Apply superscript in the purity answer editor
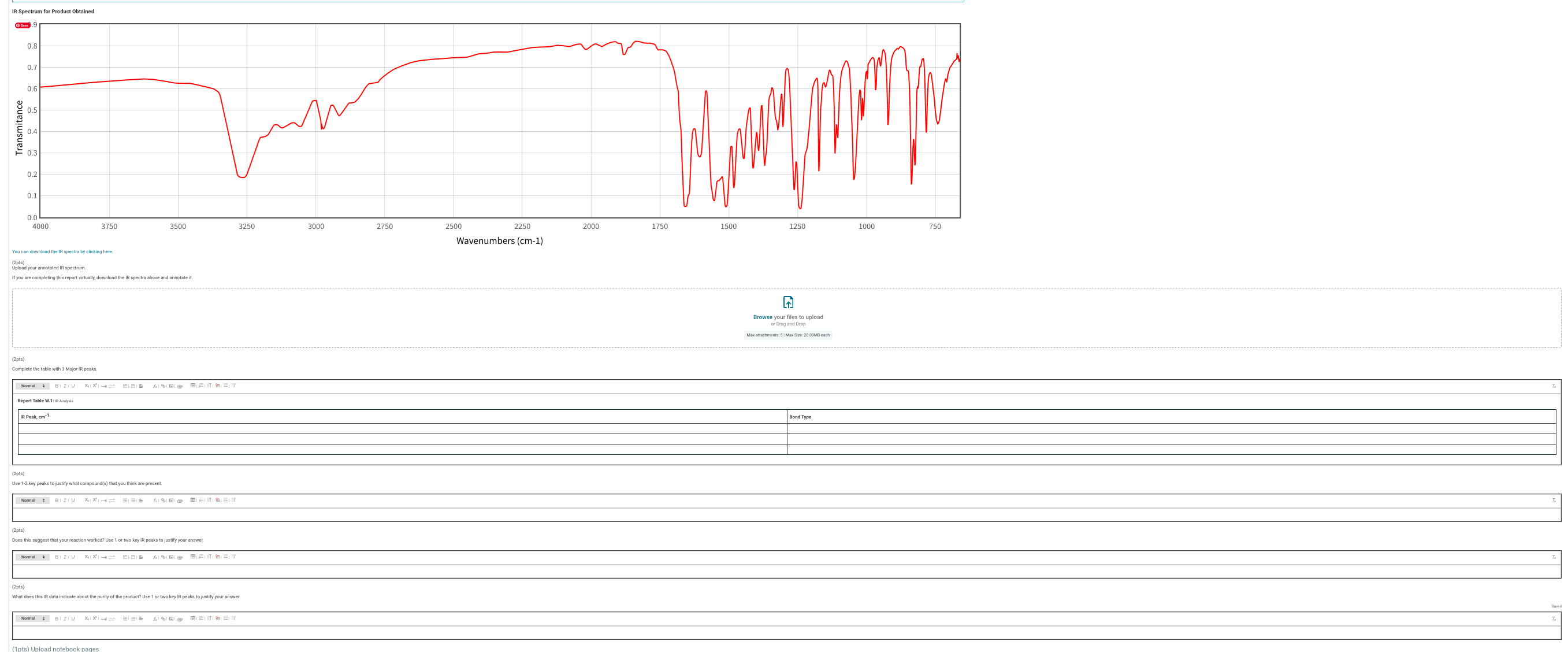The width and height of the screenshot is (1568, 652). click(x=95, y=618)
